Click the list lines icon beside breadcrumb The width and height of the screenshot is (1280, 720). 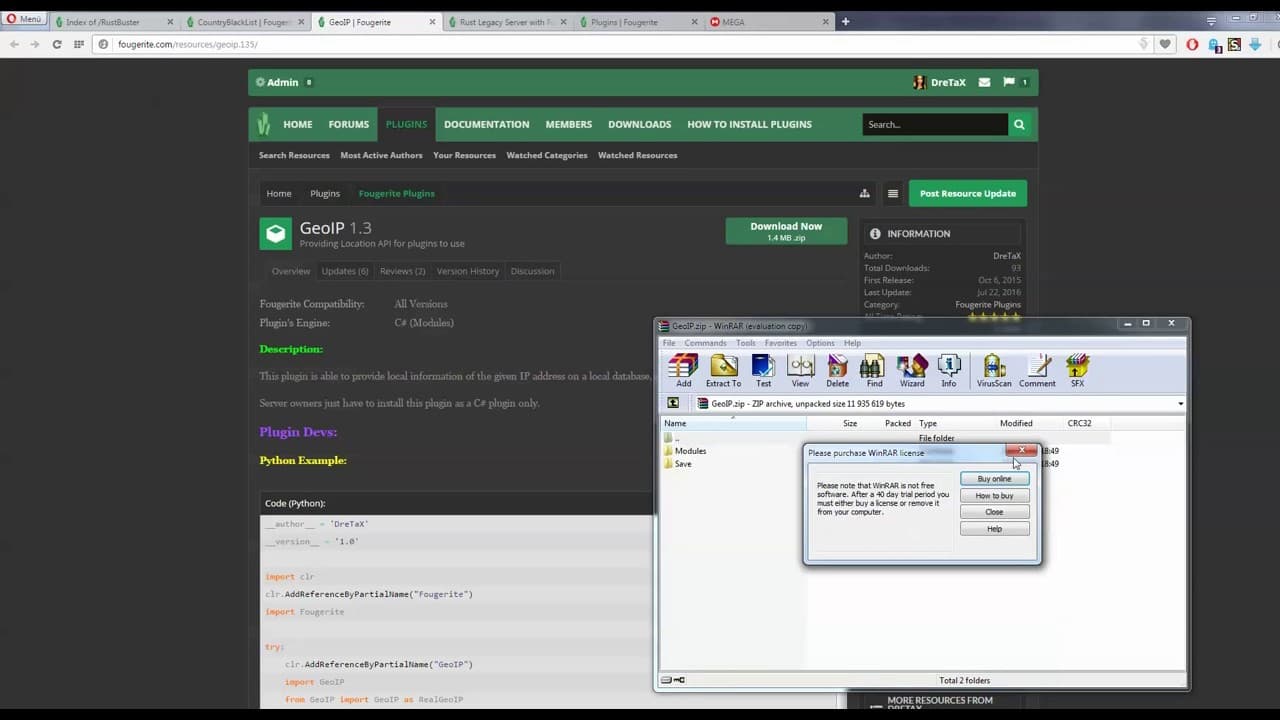[x=893, y=194]
